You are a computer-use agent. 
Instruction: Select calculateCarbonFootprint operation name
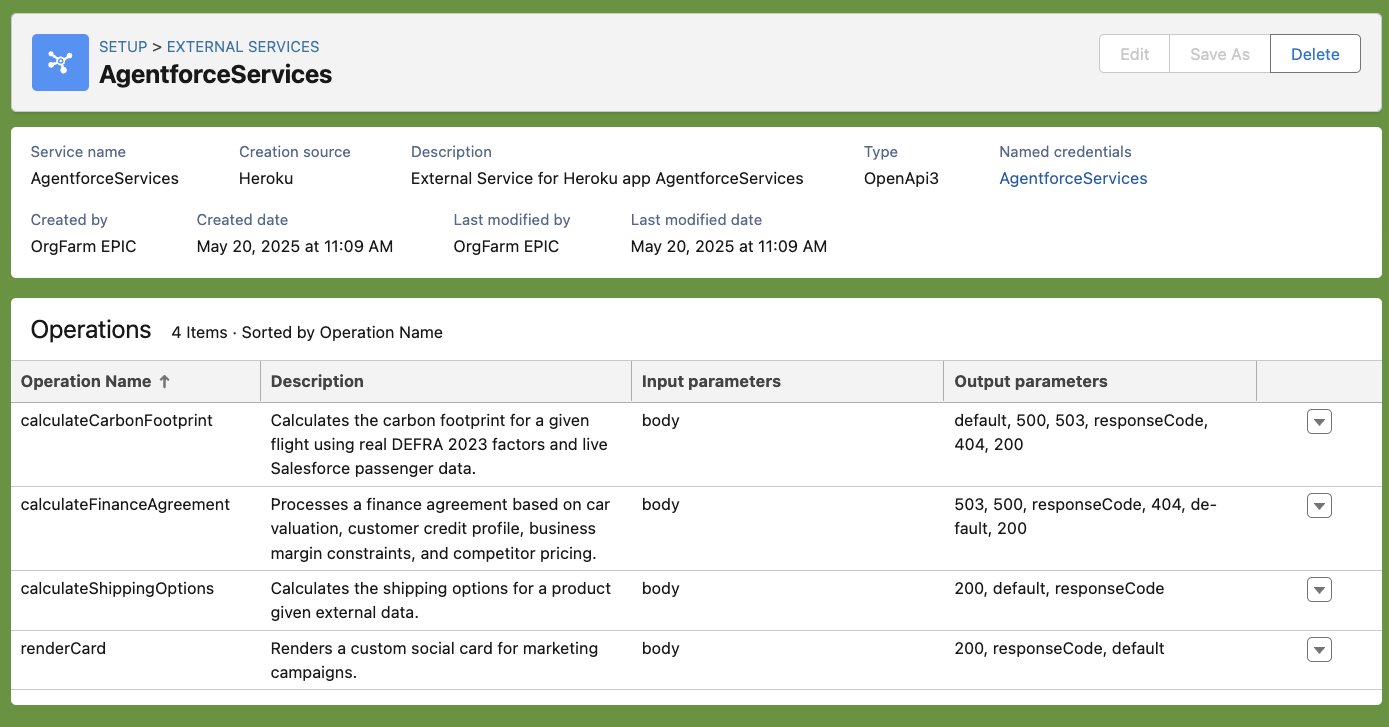(x=117, y=420)
